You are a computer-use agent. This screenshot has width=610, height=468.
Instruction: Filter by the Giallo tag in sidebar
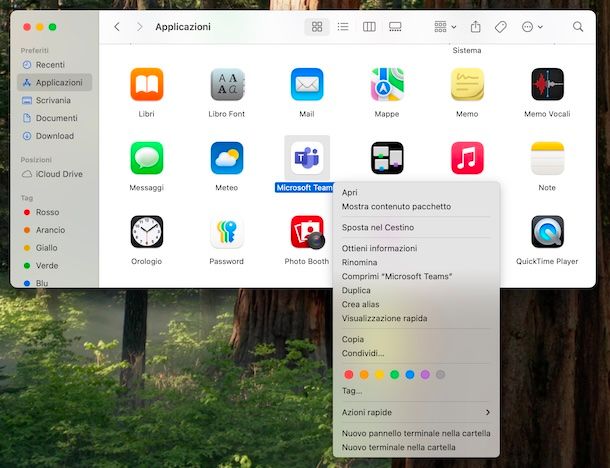tap(54, 248)
